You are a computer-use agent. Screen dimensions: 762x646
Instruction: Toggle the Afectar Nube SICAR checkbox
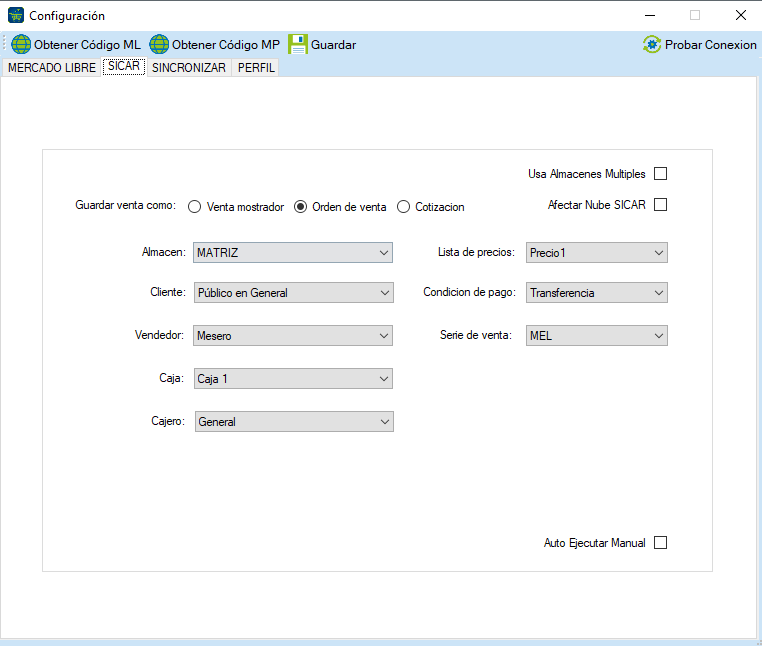click(x=660, y=205)
